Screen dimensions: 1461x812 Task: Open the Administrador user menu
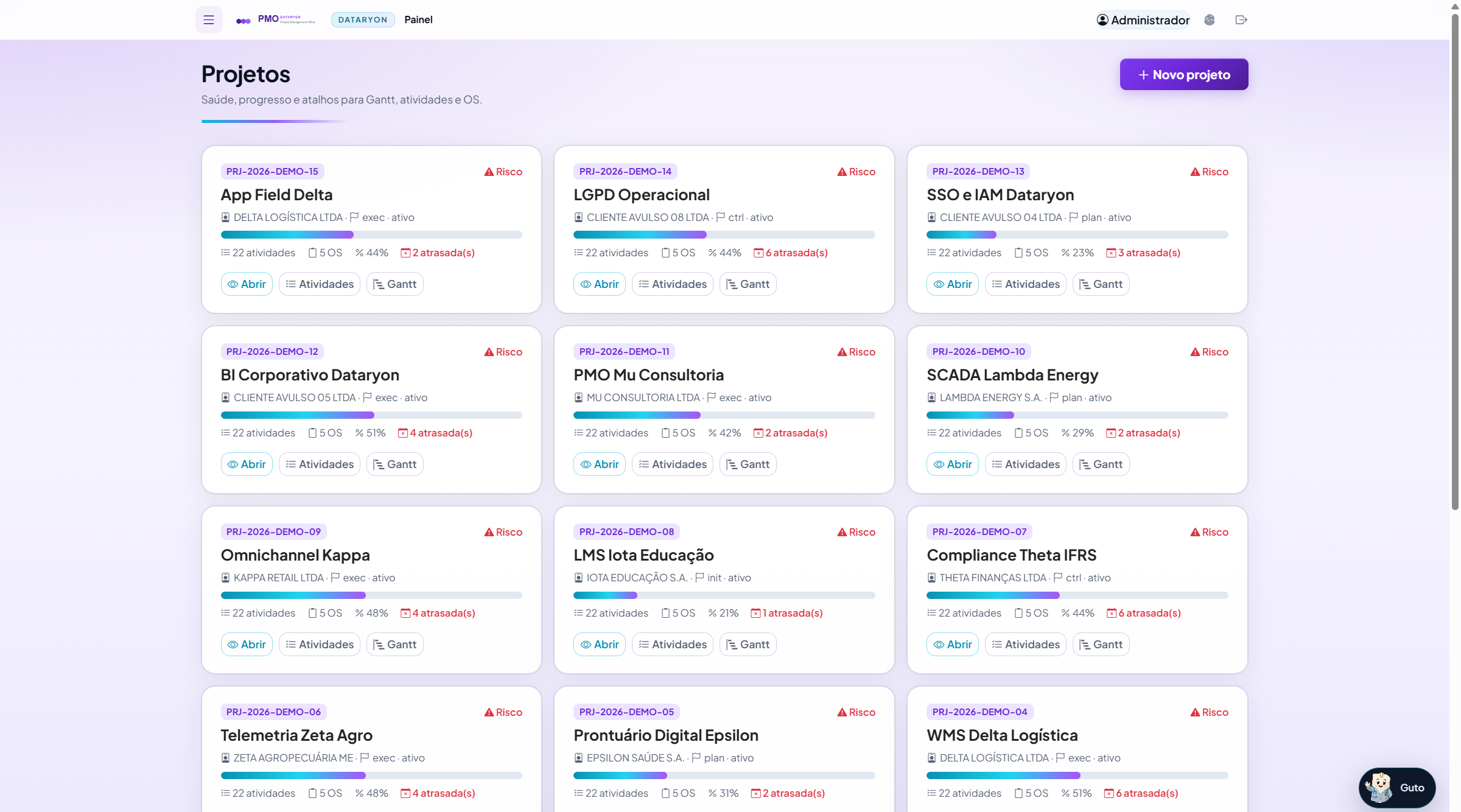(1143, 20)
